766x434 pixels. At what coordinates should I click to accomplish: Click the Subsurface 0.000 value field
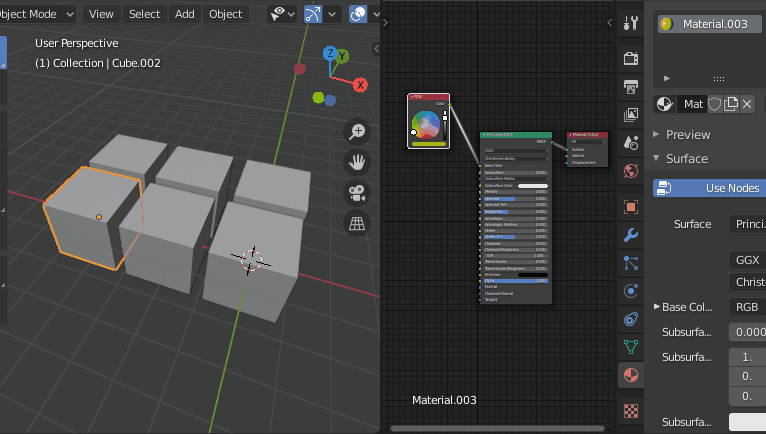pos(747,332)
